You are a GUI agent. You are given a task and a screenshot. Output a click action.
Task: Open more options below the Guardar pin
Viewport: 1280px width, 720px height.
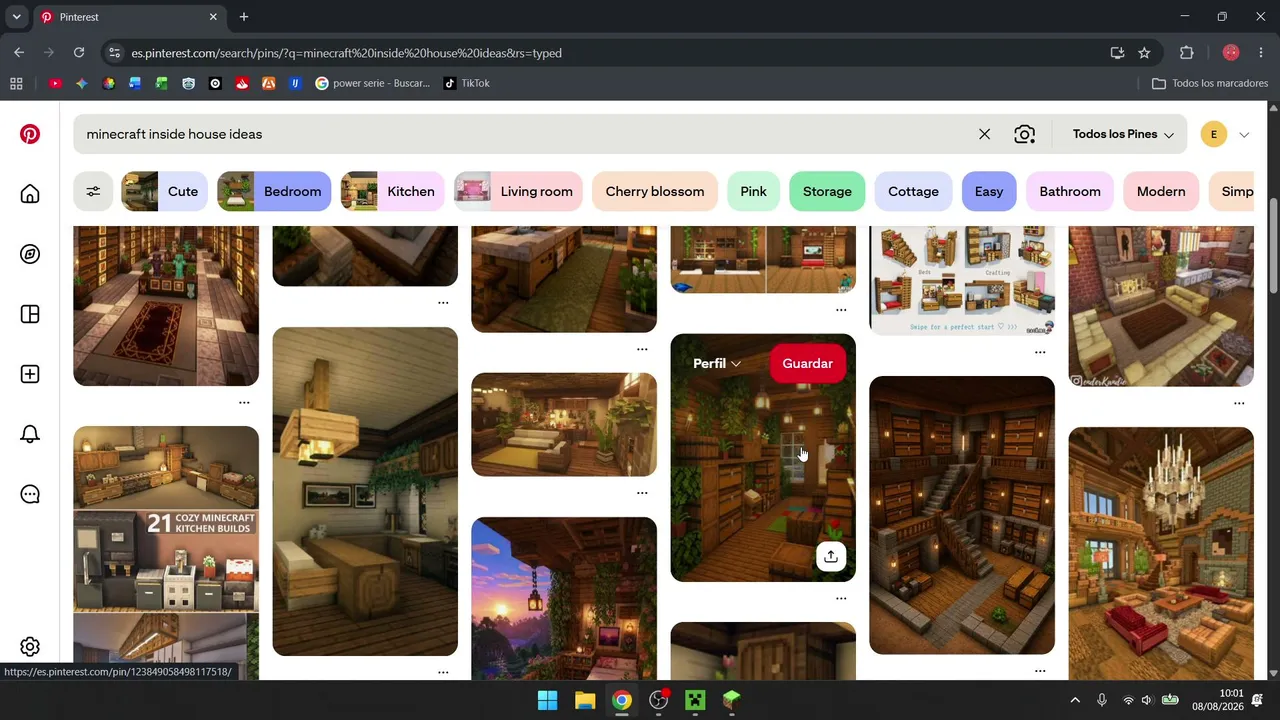tap(841, 598)
